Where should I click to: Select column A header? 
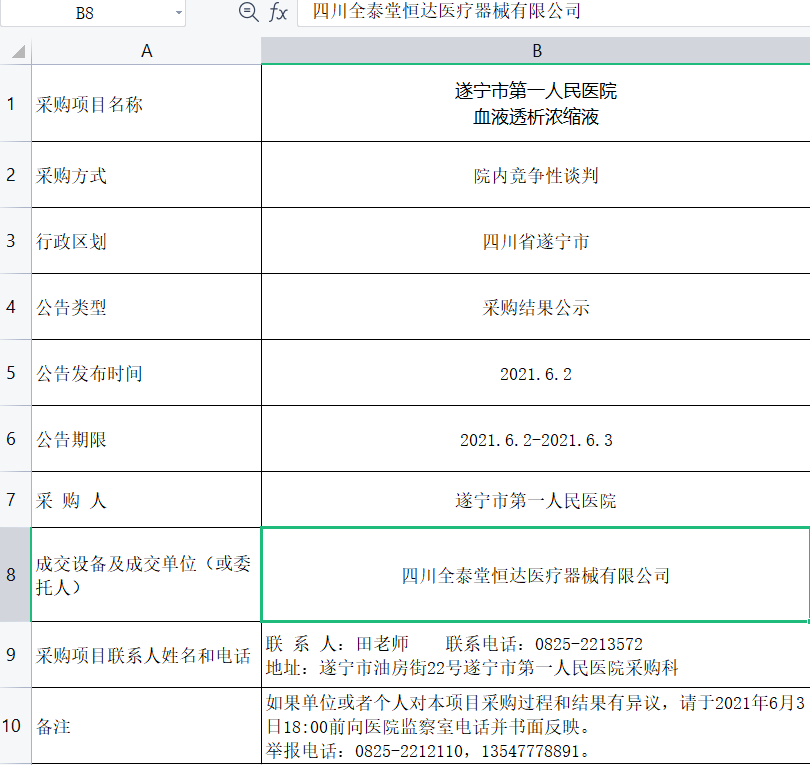146,51
